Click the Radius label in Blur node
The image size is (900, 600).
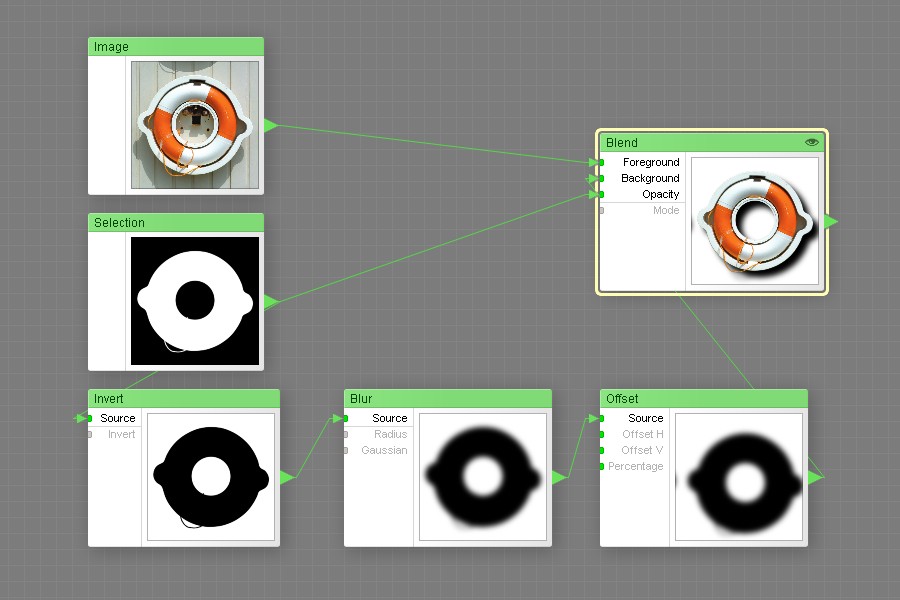coord(390,435)
